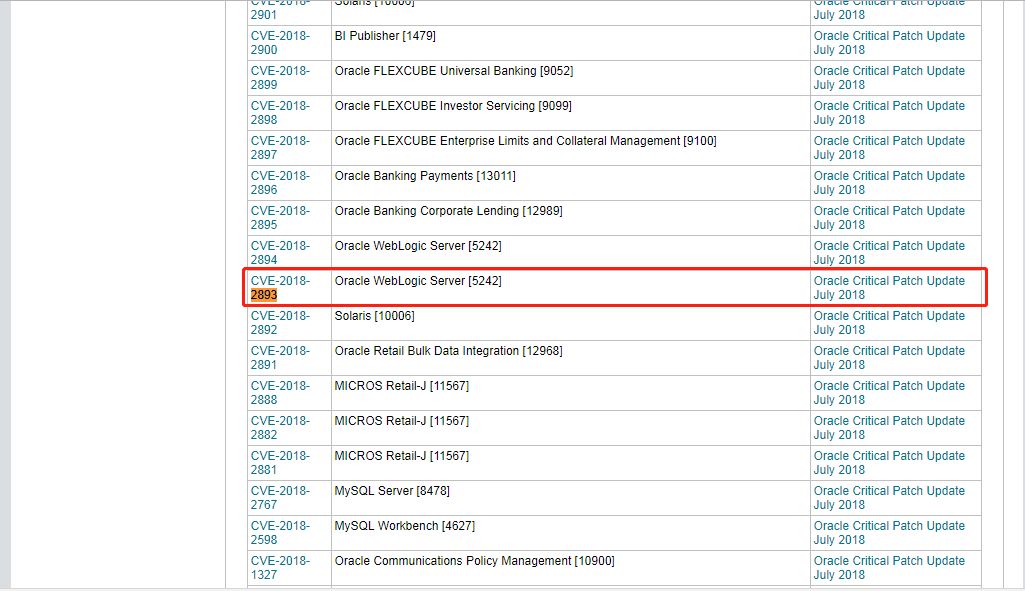The image size is (1025, 591).
Task: Select 'Oracle FLEXCUBE Universal Banking [9052]' text
Action: point(454,71)
